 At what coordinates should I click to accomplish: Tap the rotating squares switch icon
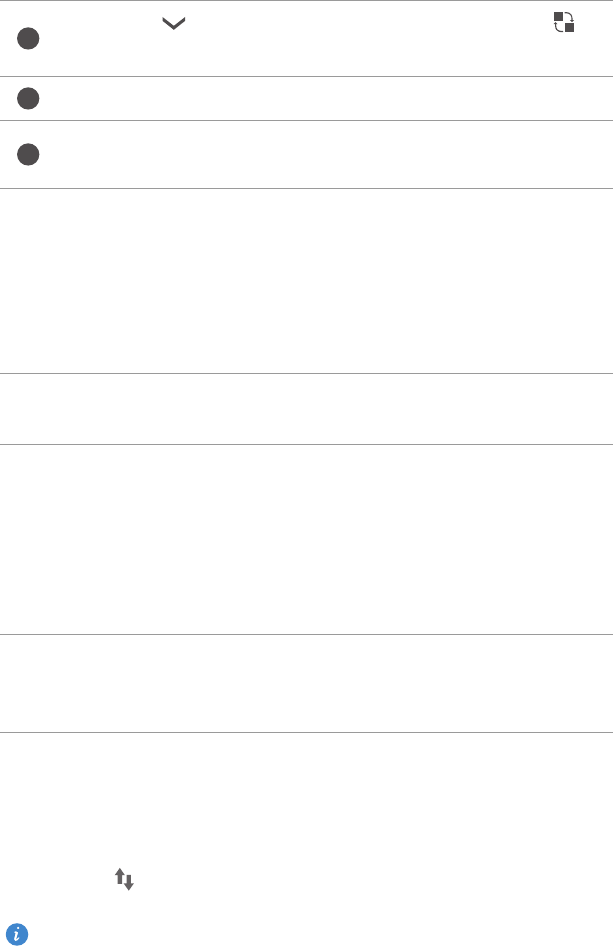click(x=564, y=22)
